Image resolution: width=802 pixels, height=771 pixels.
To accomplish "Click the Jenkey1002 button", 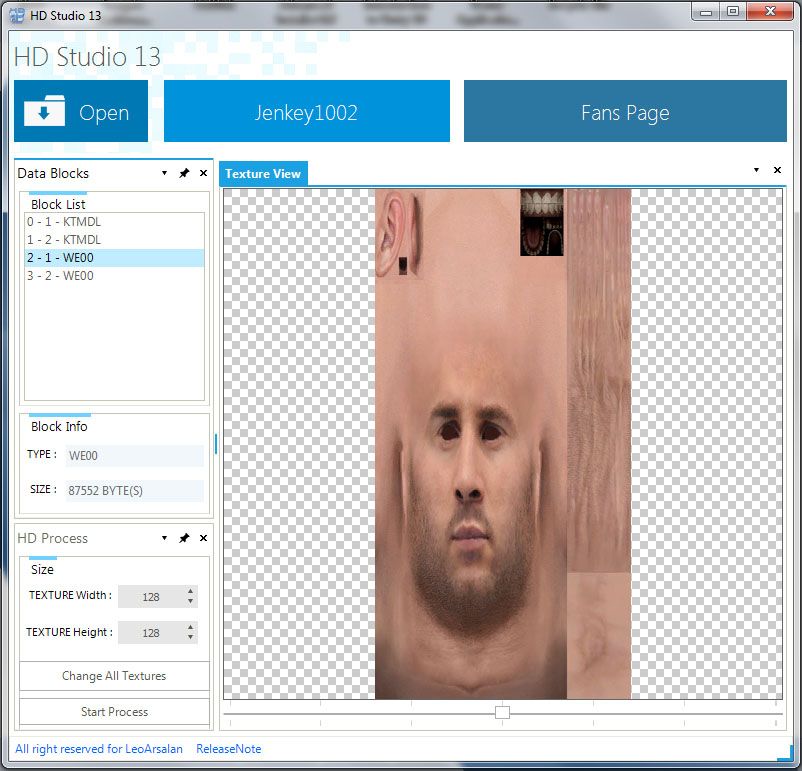I will coord(306,112).
